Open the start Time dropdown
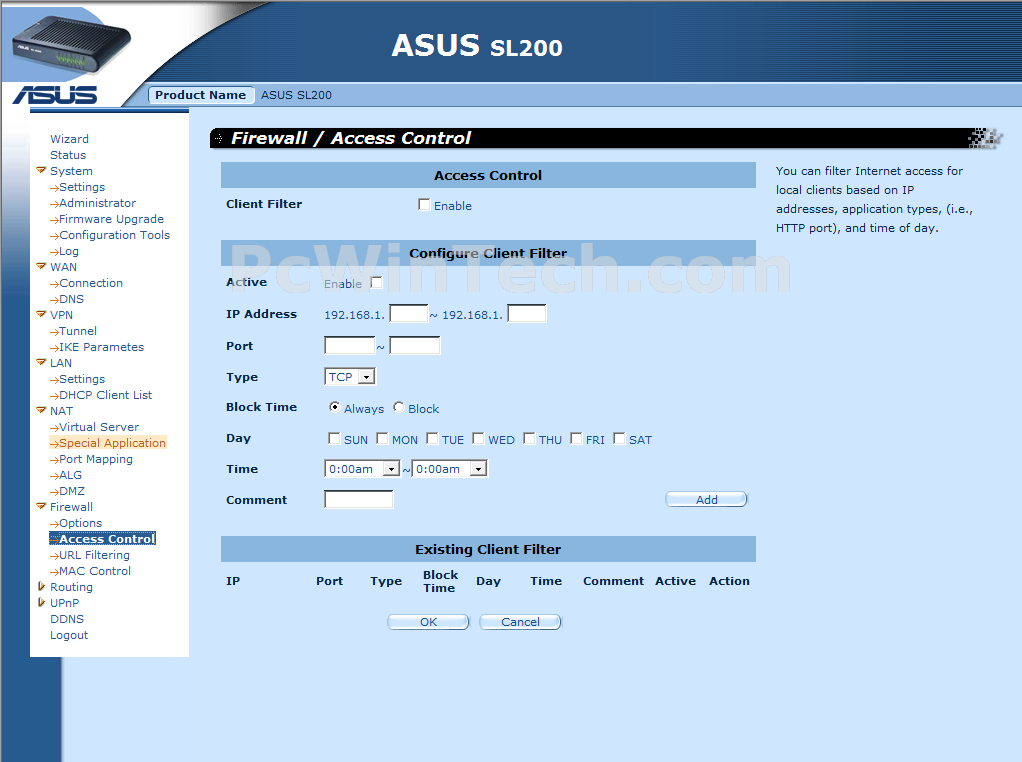 click(362, 469)
